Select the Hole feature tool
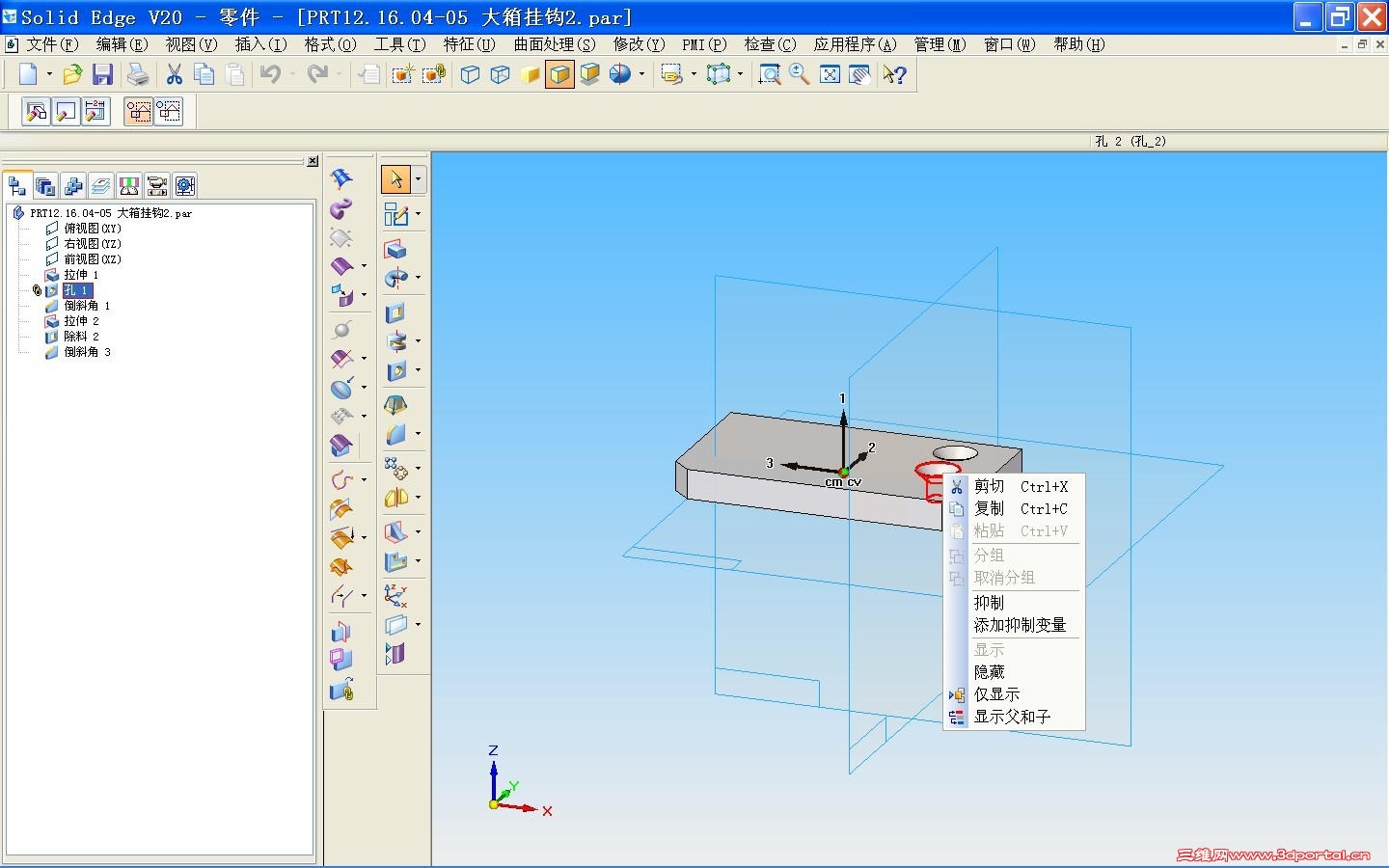This screenshot has height=868, width=1389. click(395, 370)
